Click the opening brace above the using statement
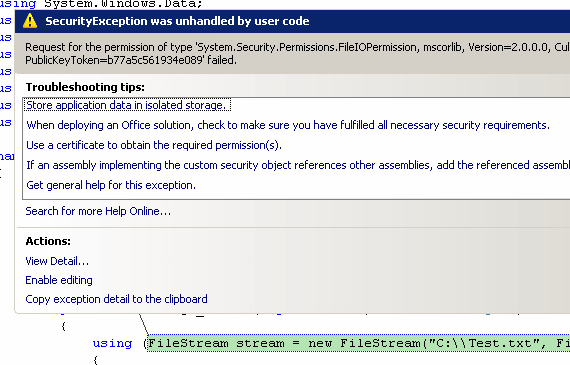The width and height of the screenshot is (570, 365). (x=64, y=326)
